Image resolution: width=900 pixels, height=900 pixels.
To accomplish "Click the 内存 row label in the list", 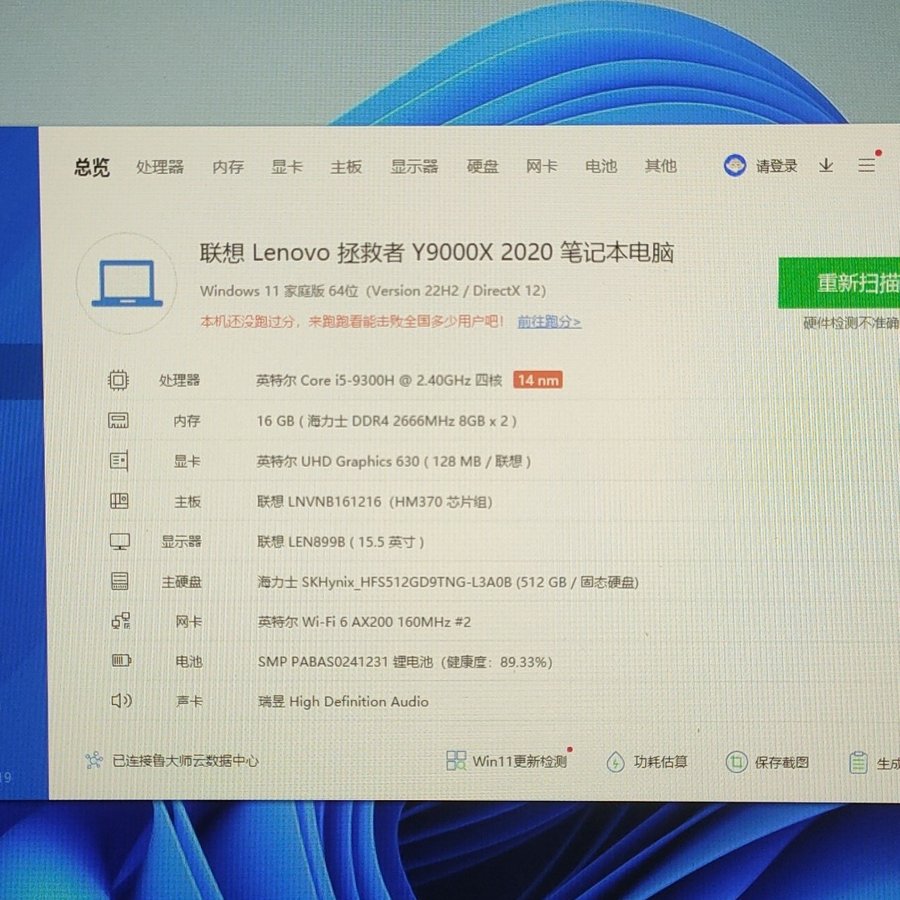I will pos(187,421).
